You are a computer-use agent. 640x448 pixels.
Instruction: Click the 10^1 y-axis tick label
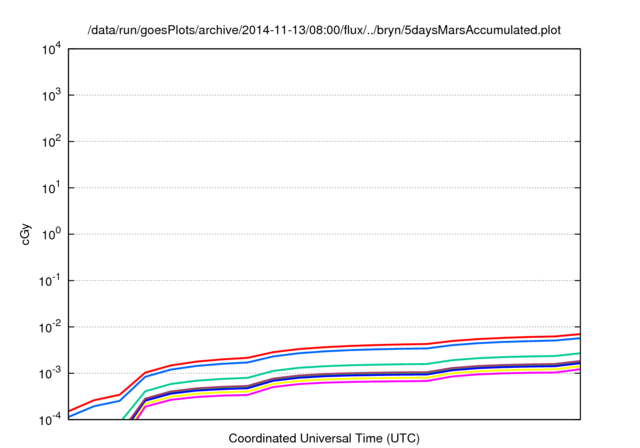pyautogui.click(x=50, y=188)
